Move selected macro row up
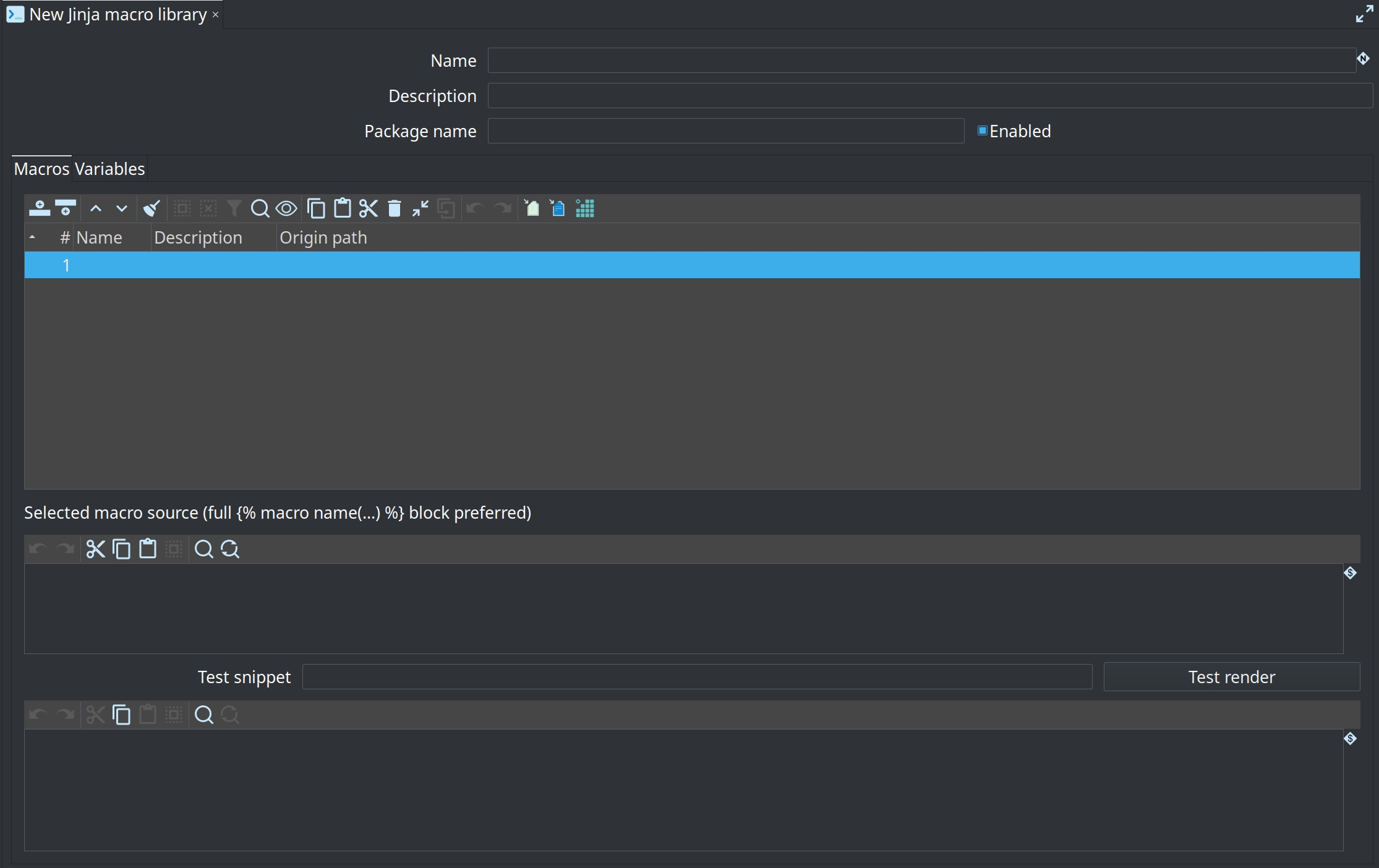 pyautogui.click(x=96, y=208)
